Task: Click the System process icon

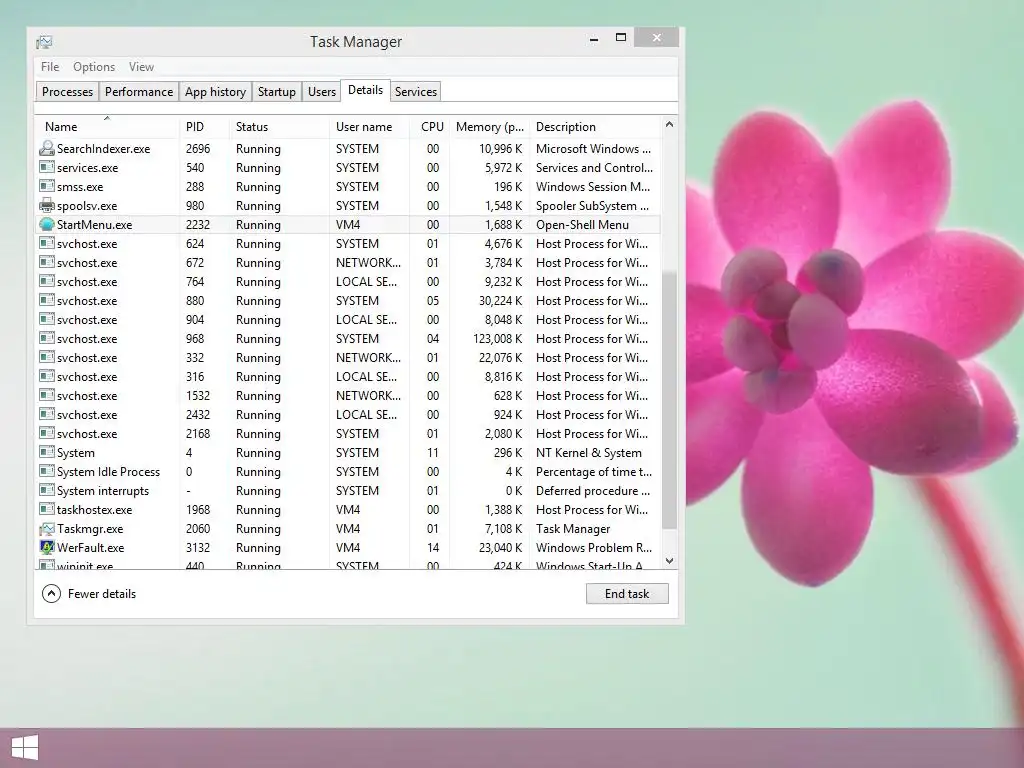Action: tap(47, 452)
